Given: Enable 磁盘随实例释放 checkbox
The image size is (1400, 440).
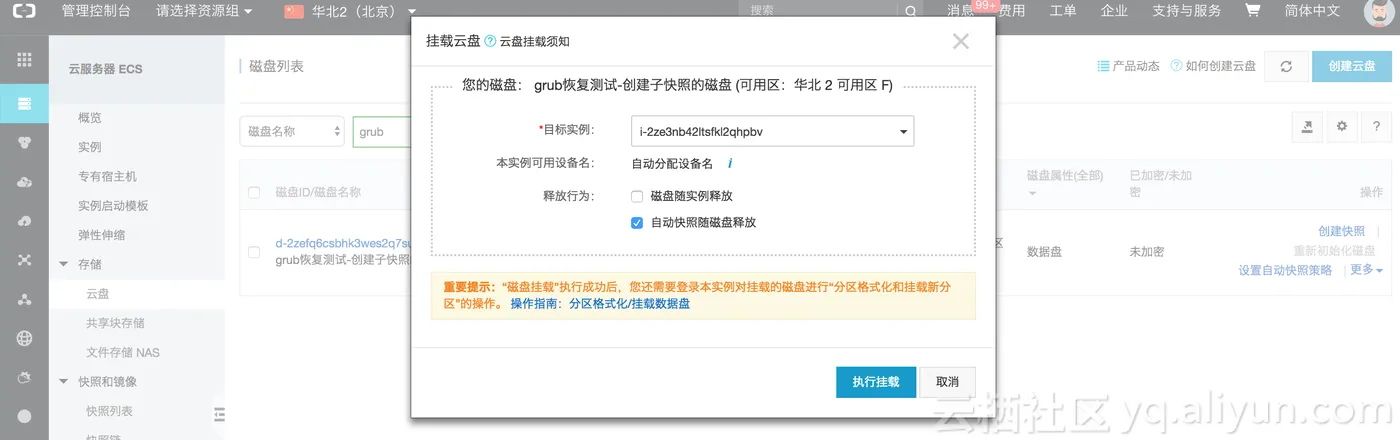Looking at the screenshot, I should 637,196.
